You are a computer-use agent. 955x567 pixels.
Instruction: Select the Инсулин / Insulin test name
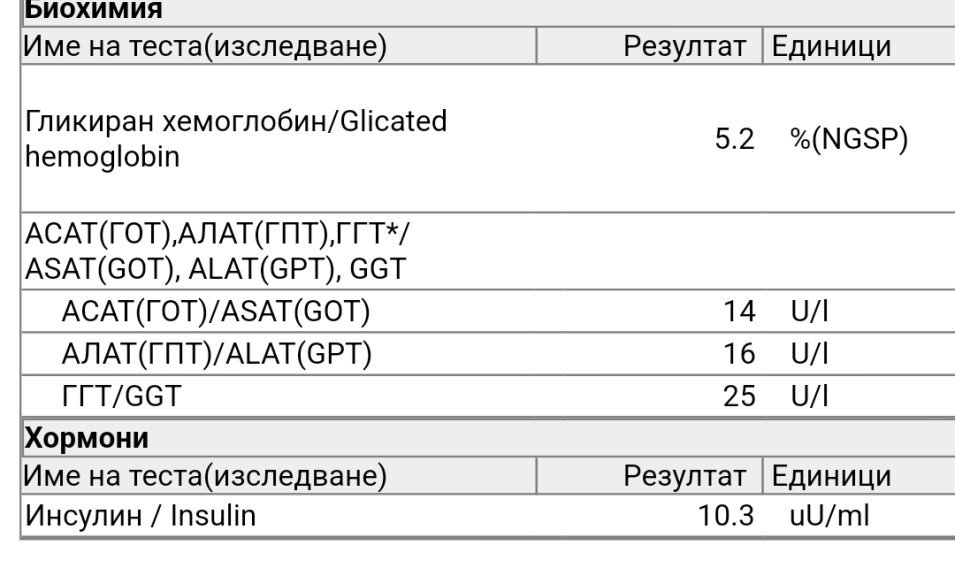click(x=140, y=516)
